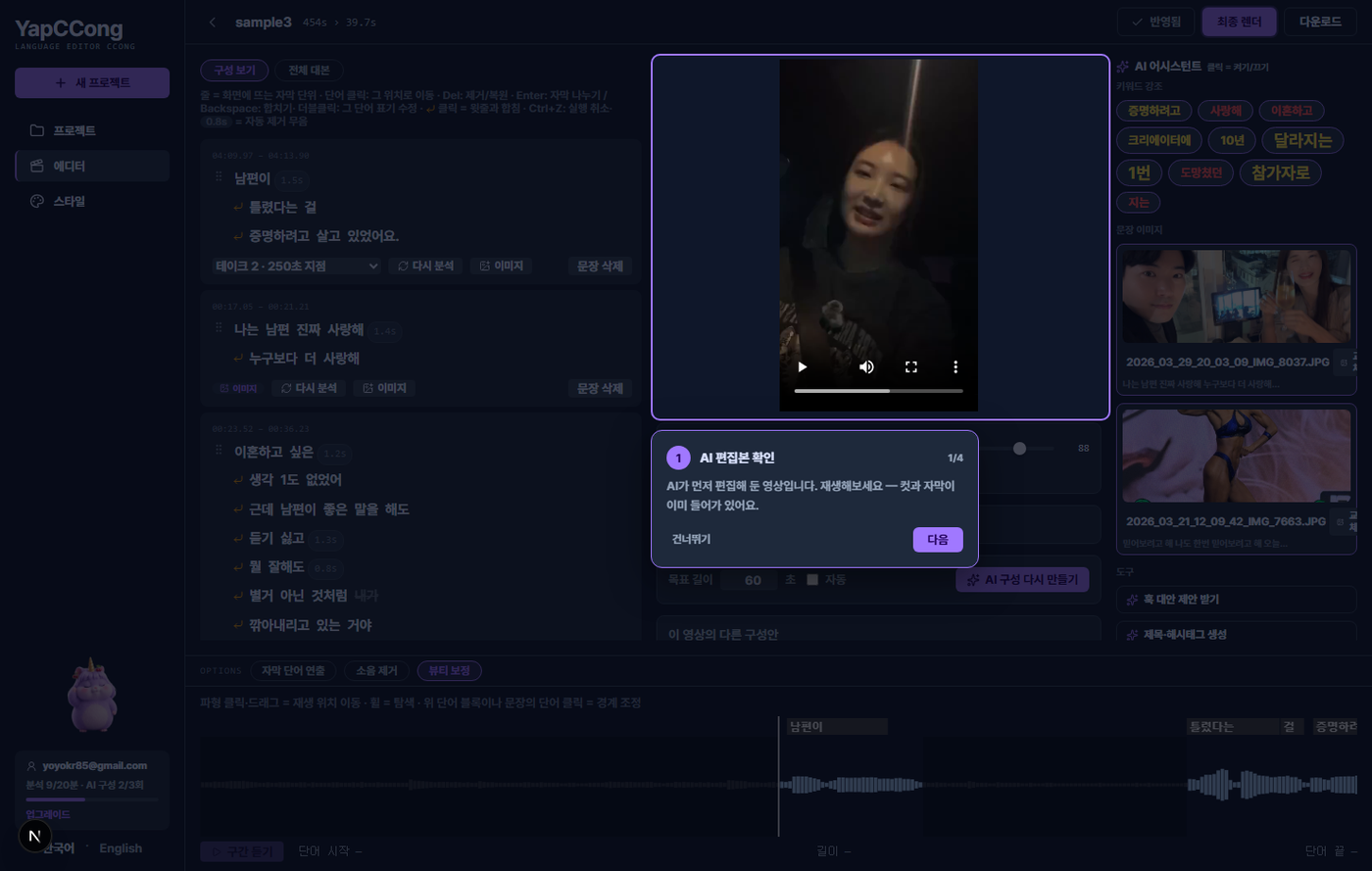Open fullscreen mode on the video player

tap(911, 366)
